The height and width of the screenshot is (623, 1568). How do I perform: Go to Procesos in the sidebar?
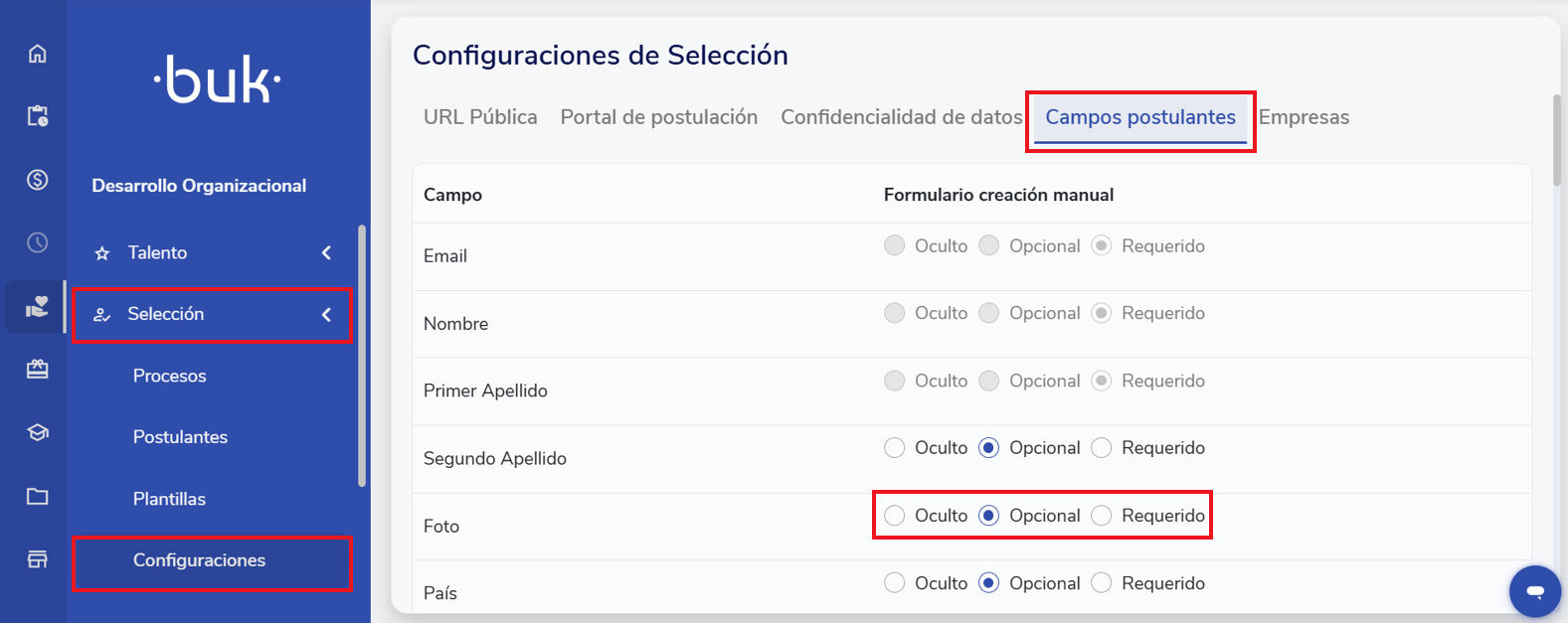170,376
